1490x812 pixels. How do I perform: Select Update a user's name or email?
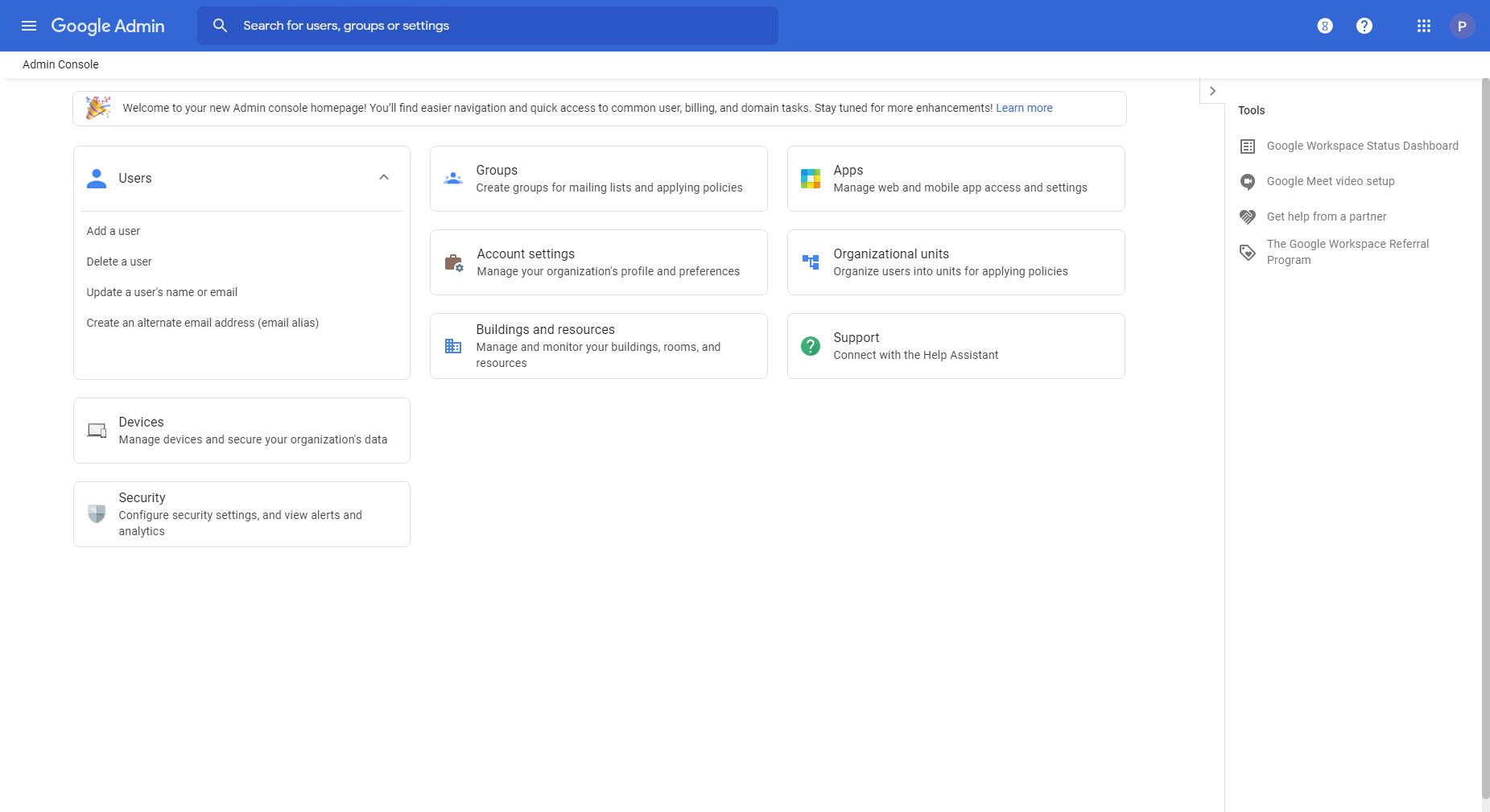[162, 292]
